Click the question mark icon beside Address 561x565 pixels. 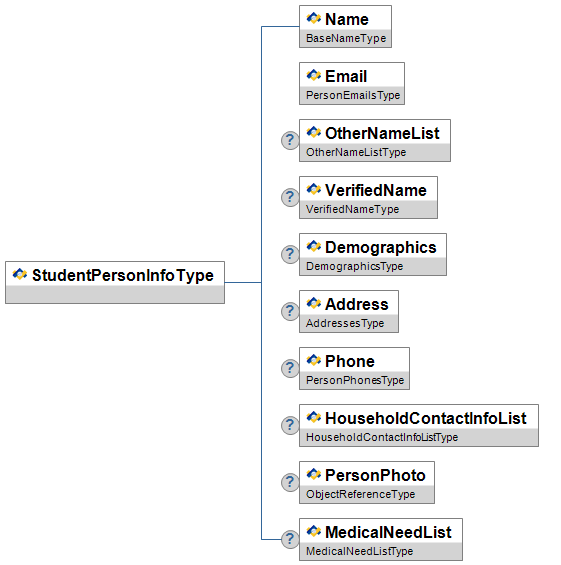pyautogui.click(x=290, y=311)
